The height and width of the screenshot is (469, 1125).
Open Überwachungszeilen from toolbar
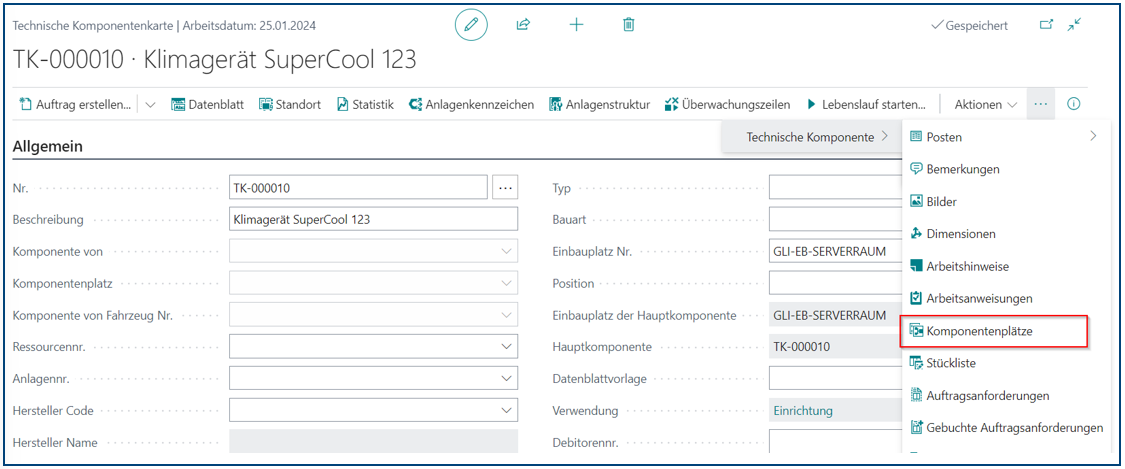pos(728,105)
